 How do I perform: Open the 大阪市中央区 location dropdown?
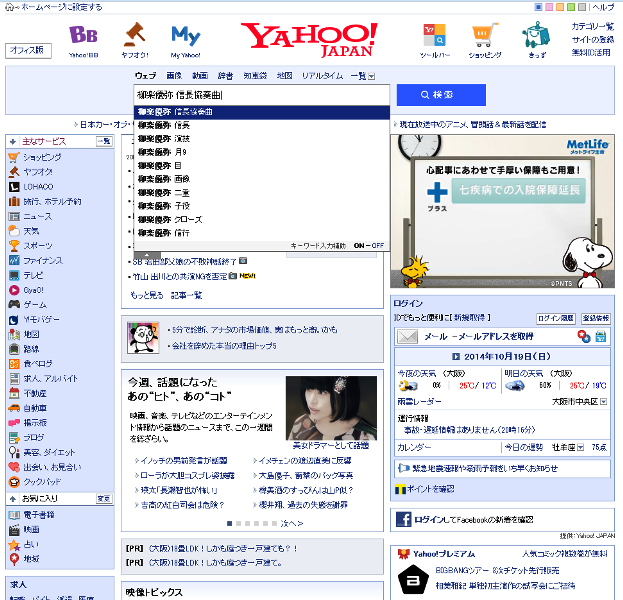coord(603,402)
